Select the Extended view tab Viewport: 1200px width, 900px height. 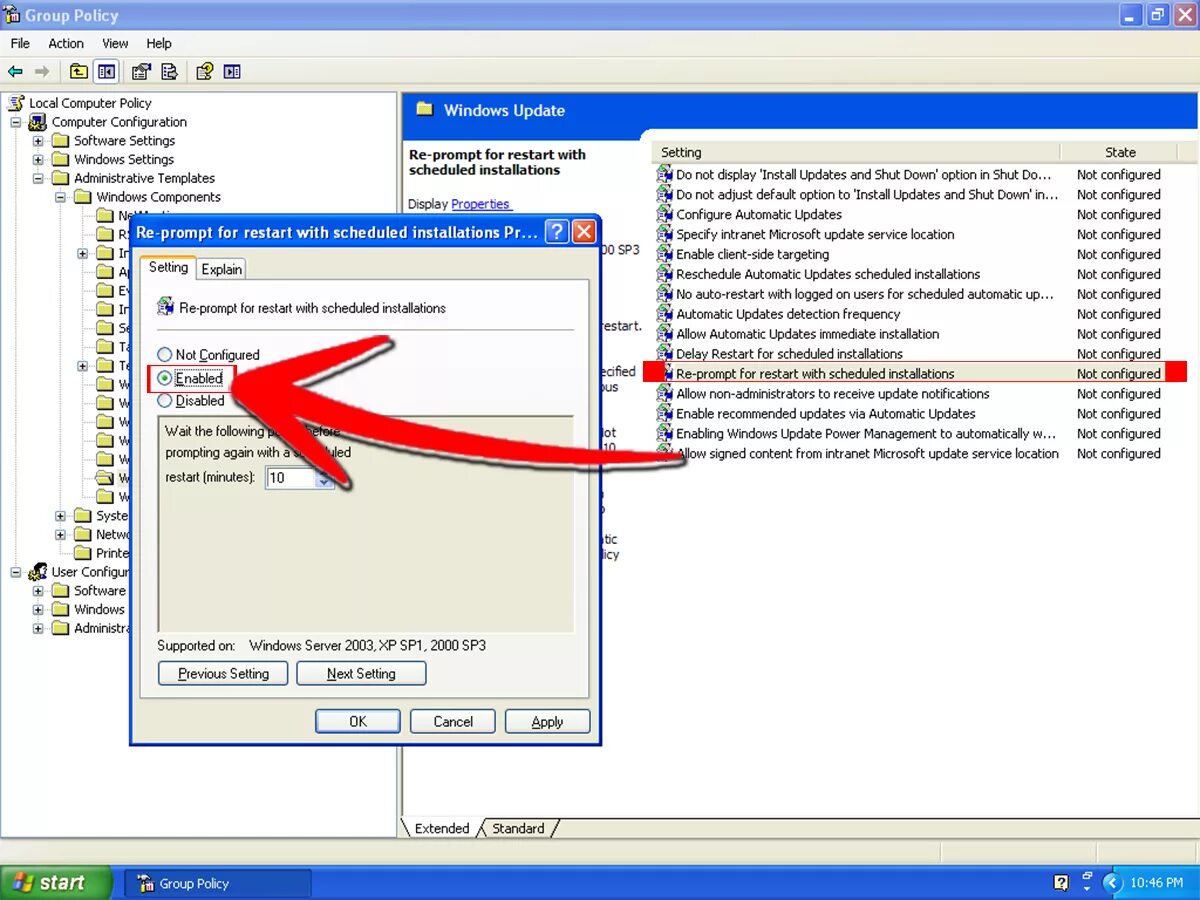[x=442, y=828]
